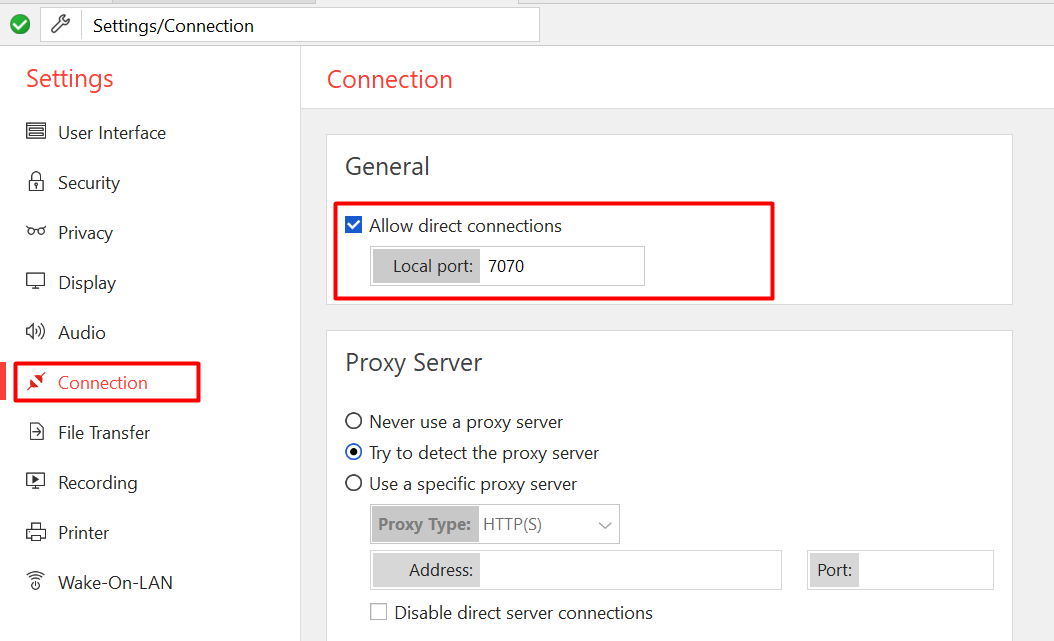
Task: Click the Recording play icon
Action: 36,481
